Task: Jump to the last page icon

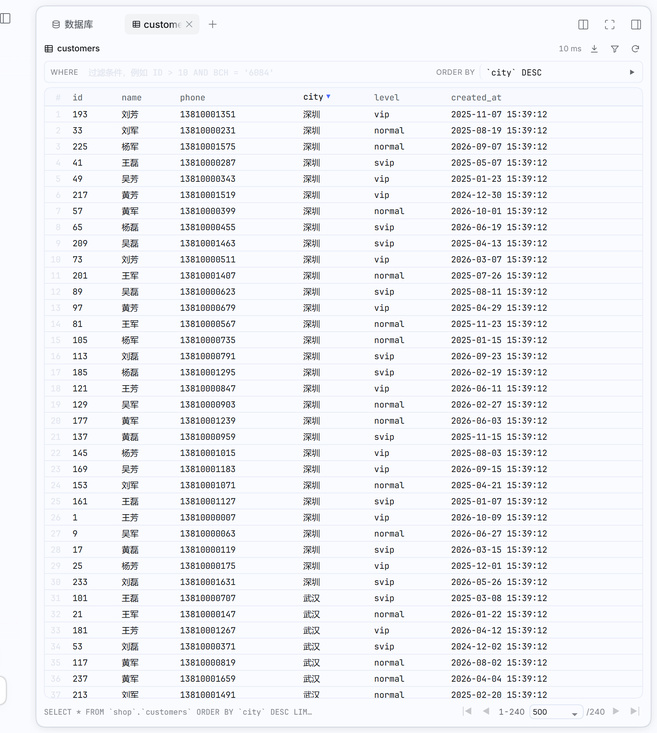Action: (635, 711)
